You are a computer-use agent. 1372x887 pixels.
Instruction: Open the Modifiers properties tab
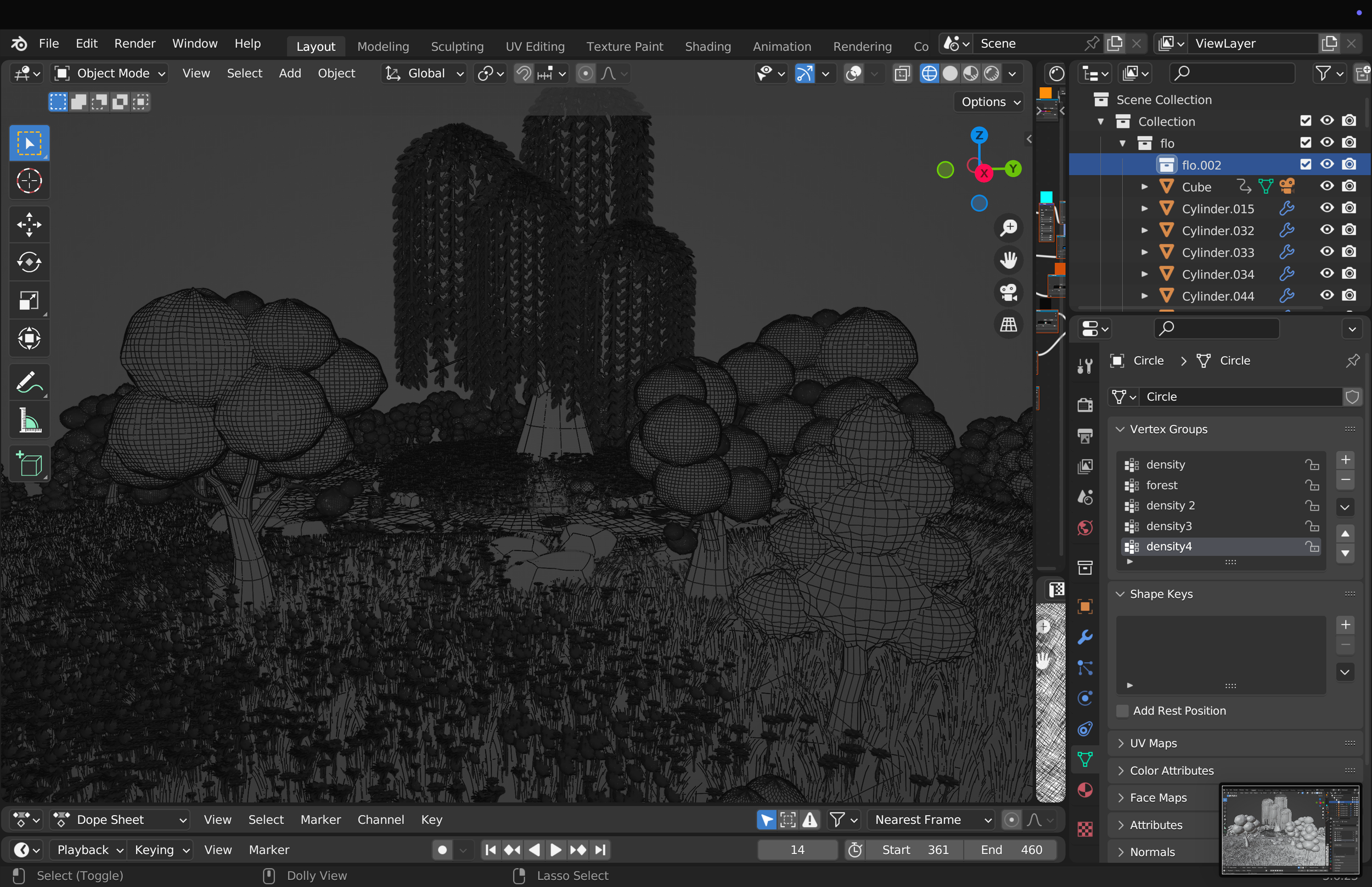(x=1085, y=638)
